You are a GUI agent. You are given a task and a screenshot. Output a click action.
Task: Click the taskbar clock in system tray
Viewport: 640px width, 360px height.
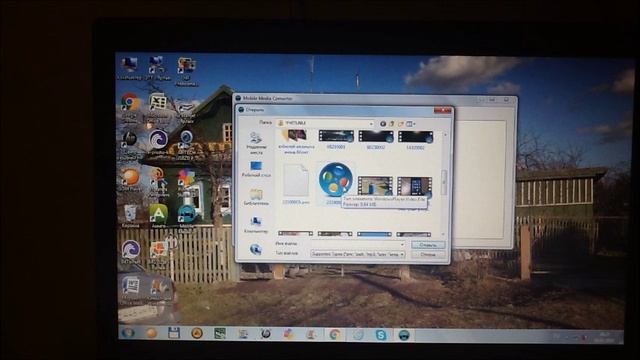pos(603,337)
